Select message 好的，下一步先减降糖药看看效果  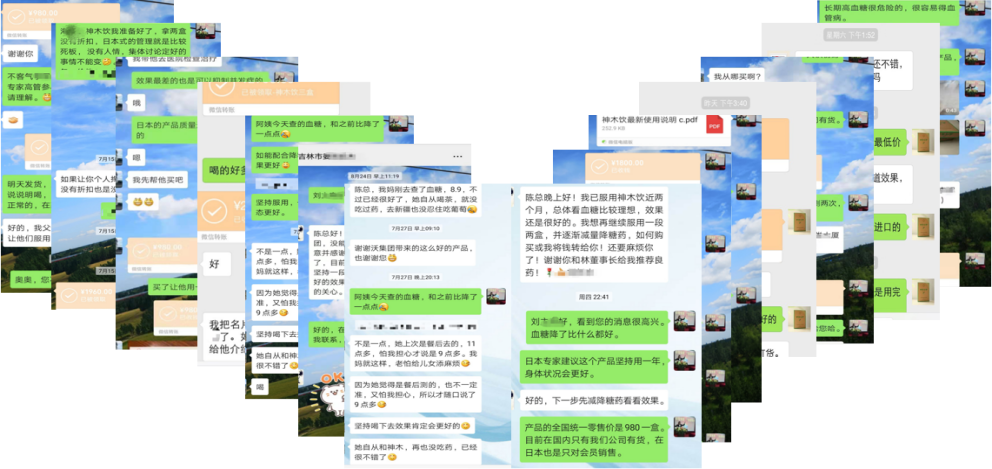[x=595, y=401]
